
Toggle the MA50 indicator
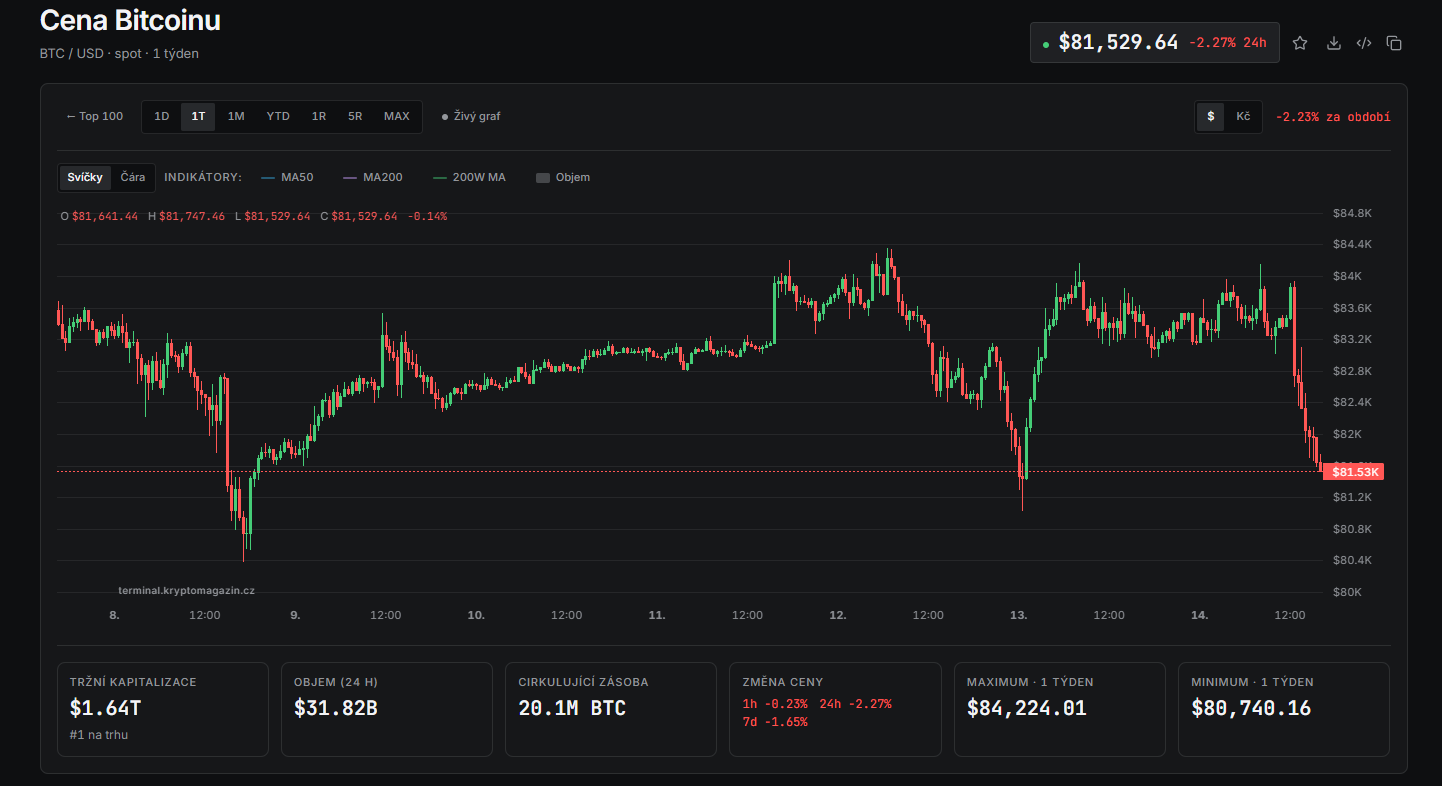click(287, 177)
